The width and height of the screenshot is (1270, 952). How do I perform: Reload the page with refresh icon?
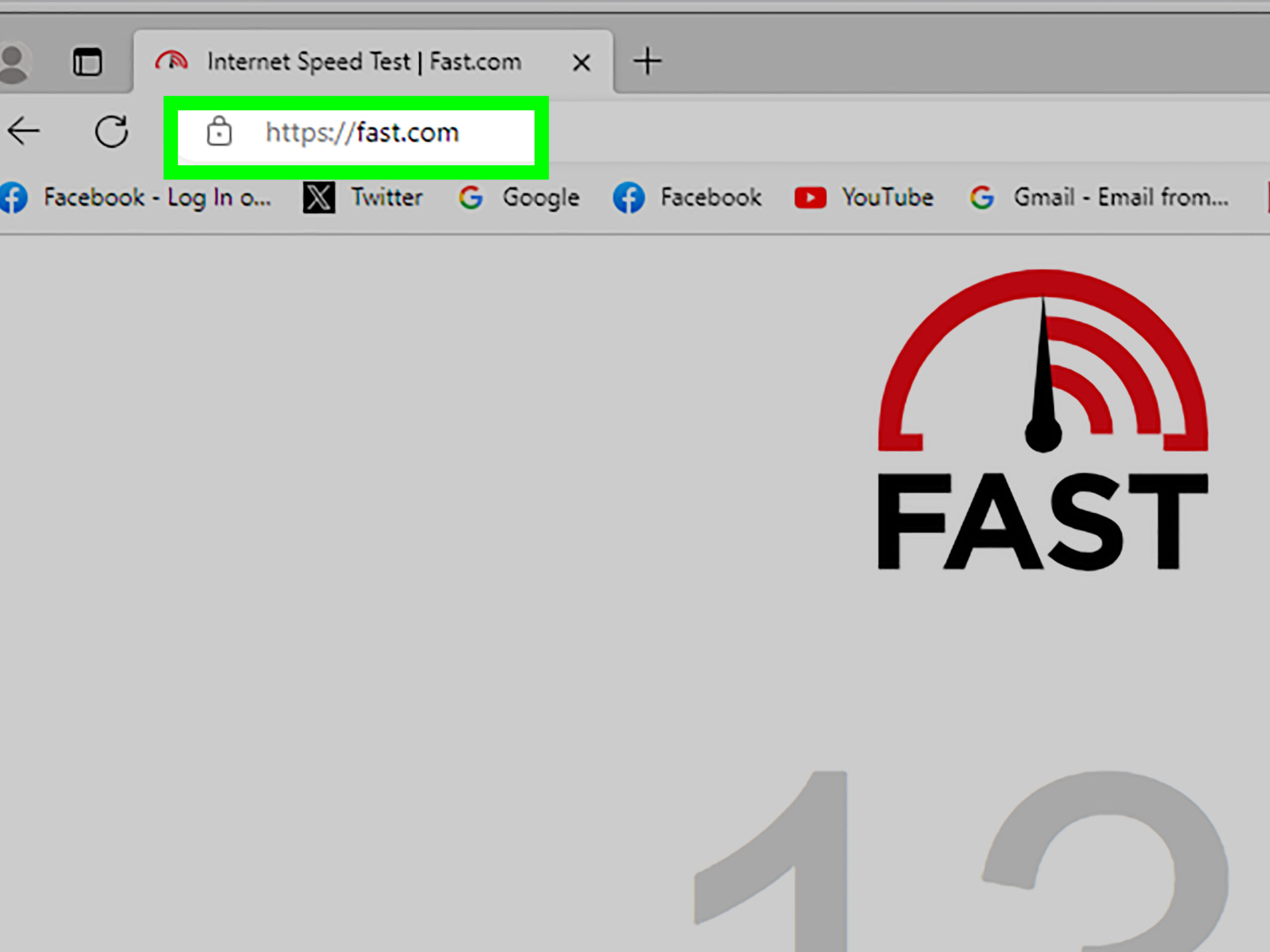click(x=112, y=131)
